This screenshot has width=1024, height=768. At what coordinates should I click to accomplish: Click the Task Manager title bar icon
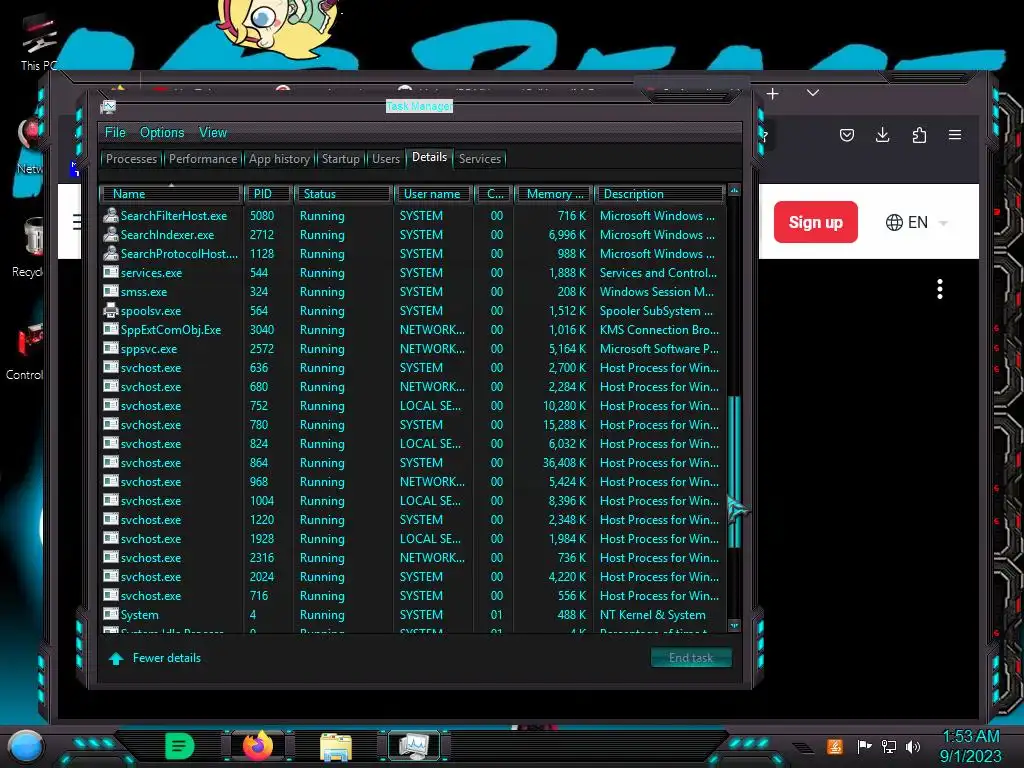click(108, 106)
